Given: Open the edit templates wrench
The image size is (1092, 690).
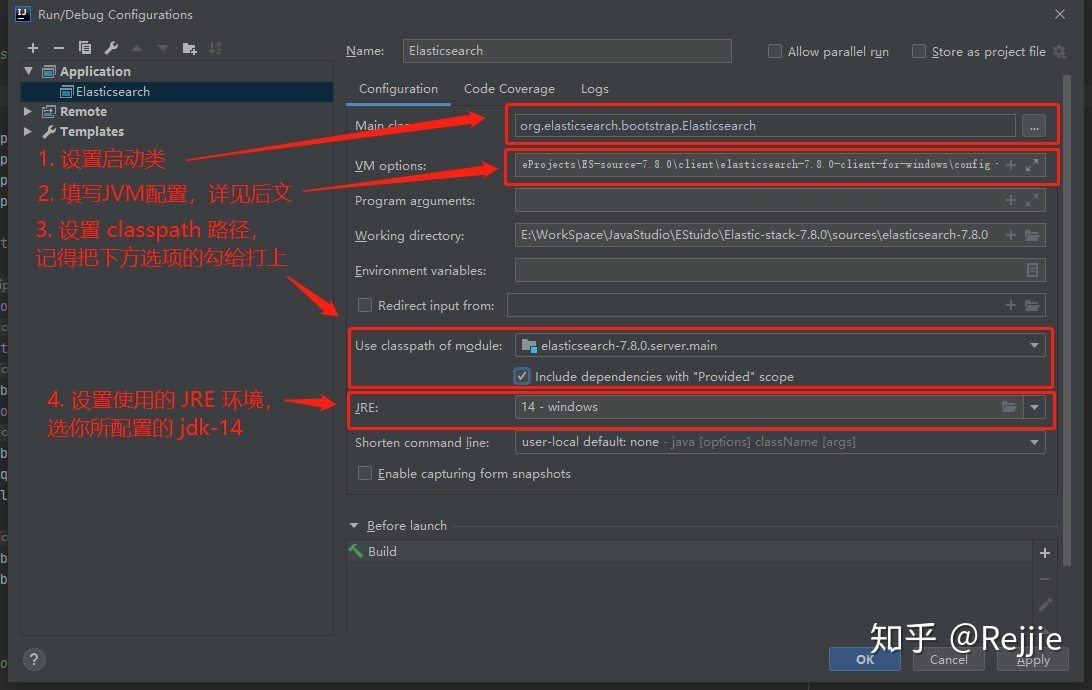Looking at the screenshot, I should 111,48.
